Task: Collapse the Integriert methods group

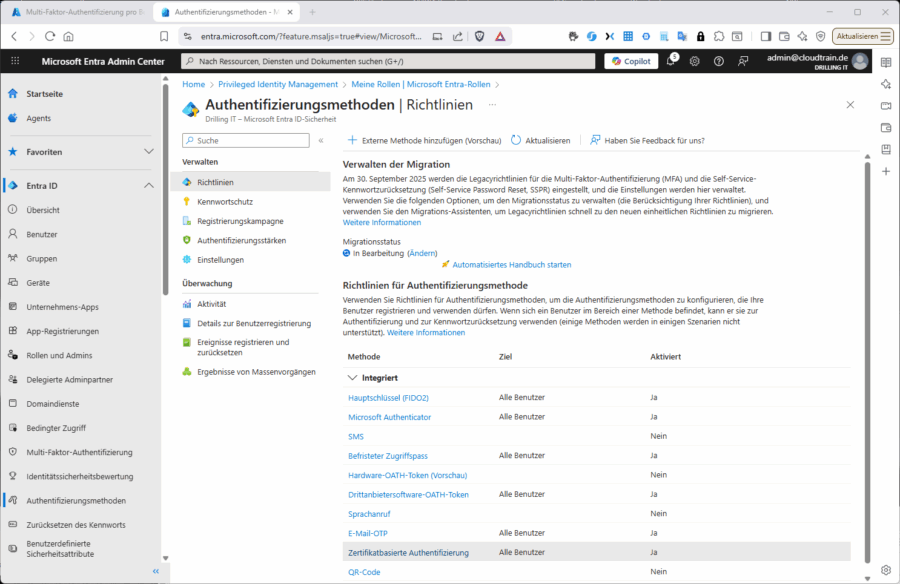Action: (352, 378)
